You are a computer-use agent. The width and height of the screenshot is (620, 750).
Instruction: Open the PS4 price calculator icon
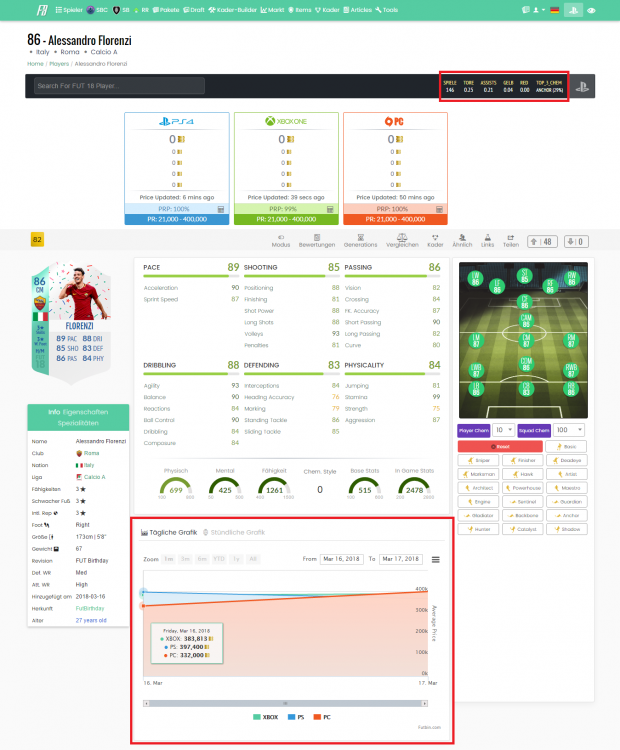(221, 209)
